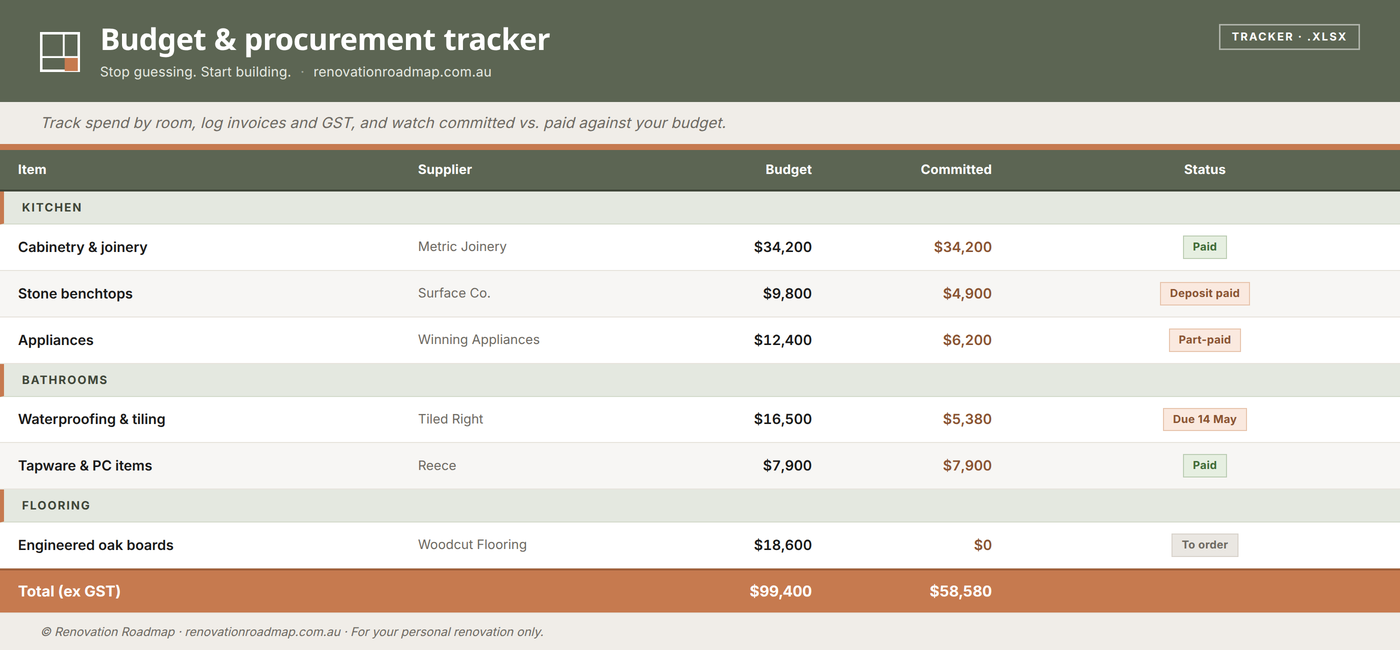The width and height of the screenshot is (1400, 650).
Task: Select the Appliances item
Action: (56, 340)
